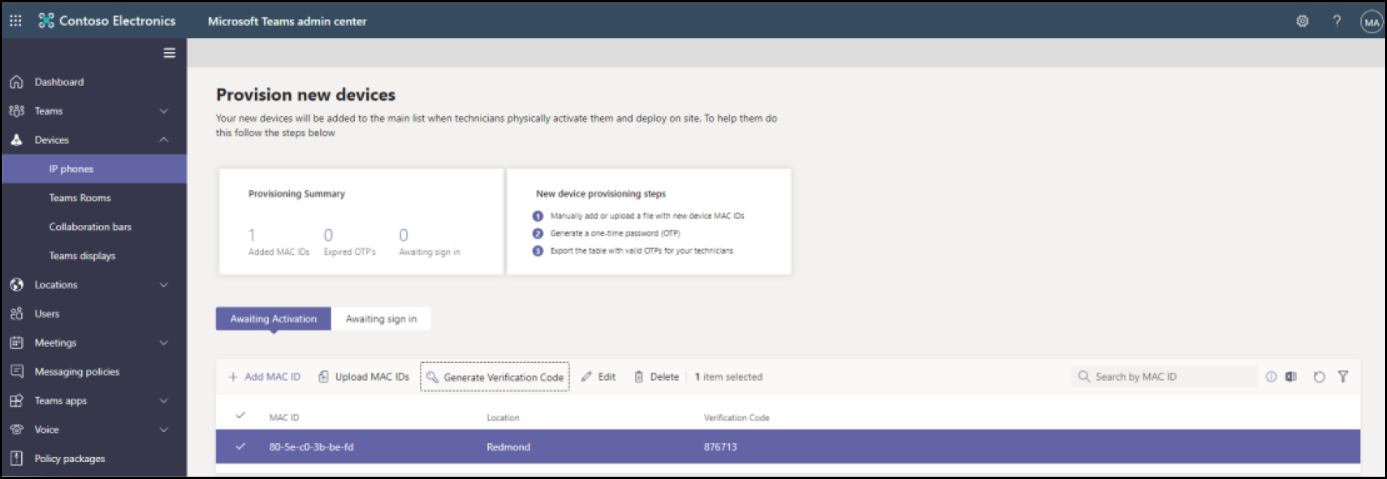Open the help question mark icon

pos(1336,21)
